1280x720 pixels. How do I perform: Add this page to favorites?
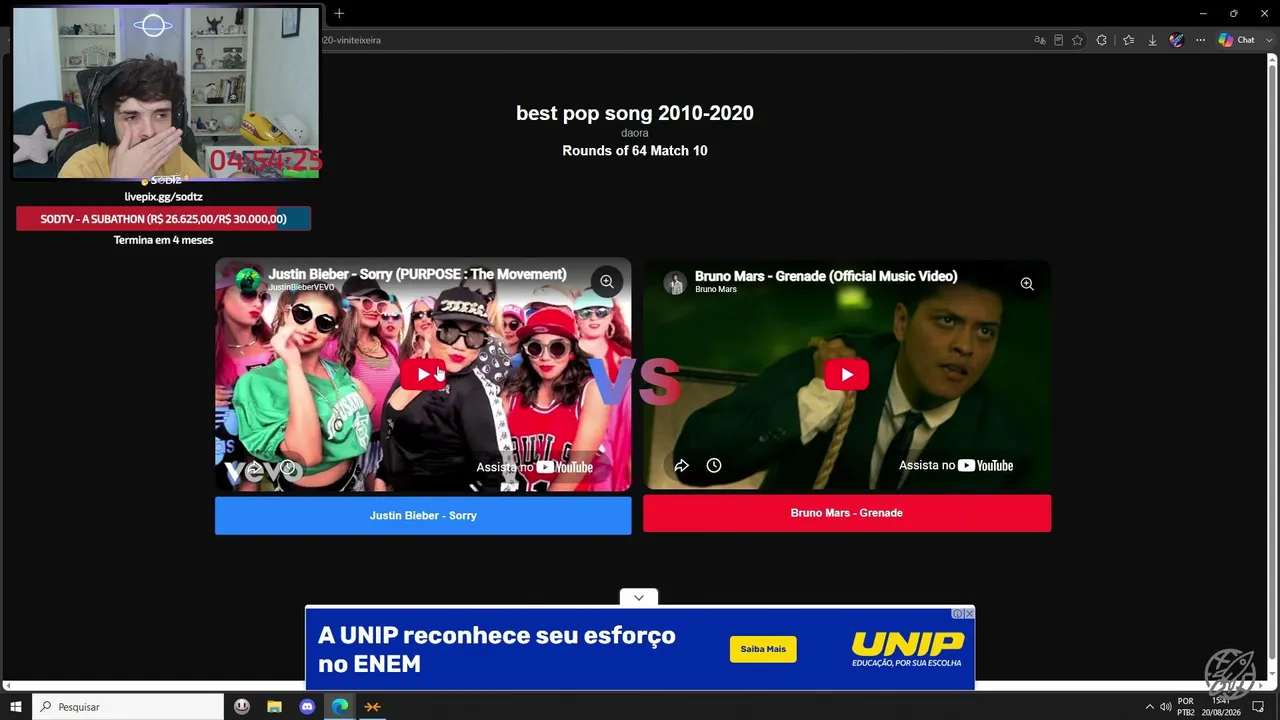[x=1077, y=40]
